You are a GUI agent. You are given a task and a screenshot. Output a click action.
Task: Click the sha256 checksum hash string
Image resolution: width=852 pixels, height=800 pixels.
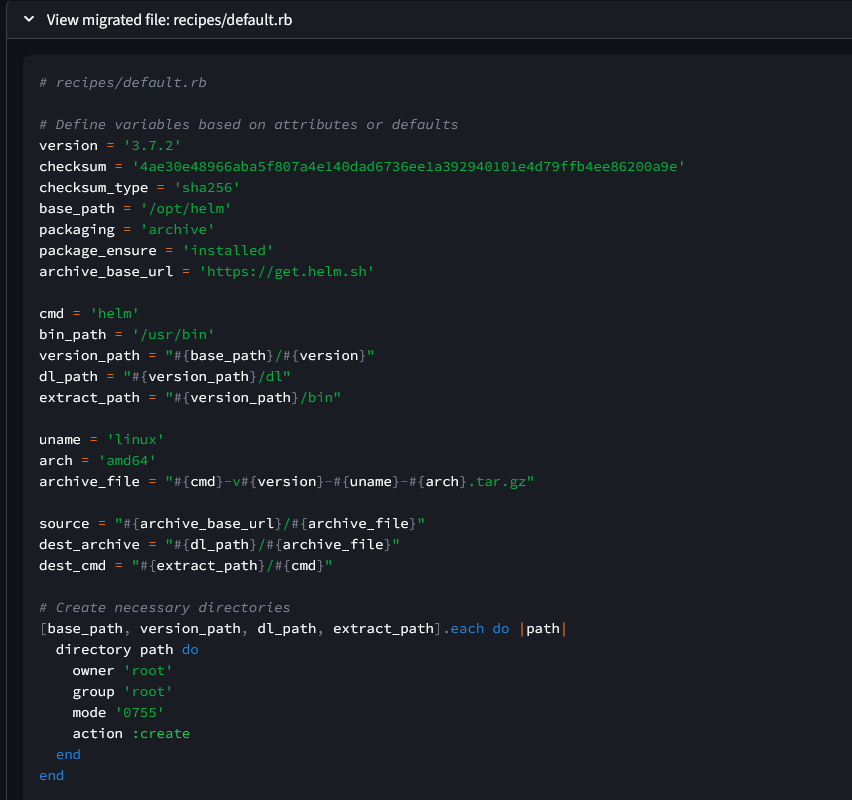pos(400,167)
